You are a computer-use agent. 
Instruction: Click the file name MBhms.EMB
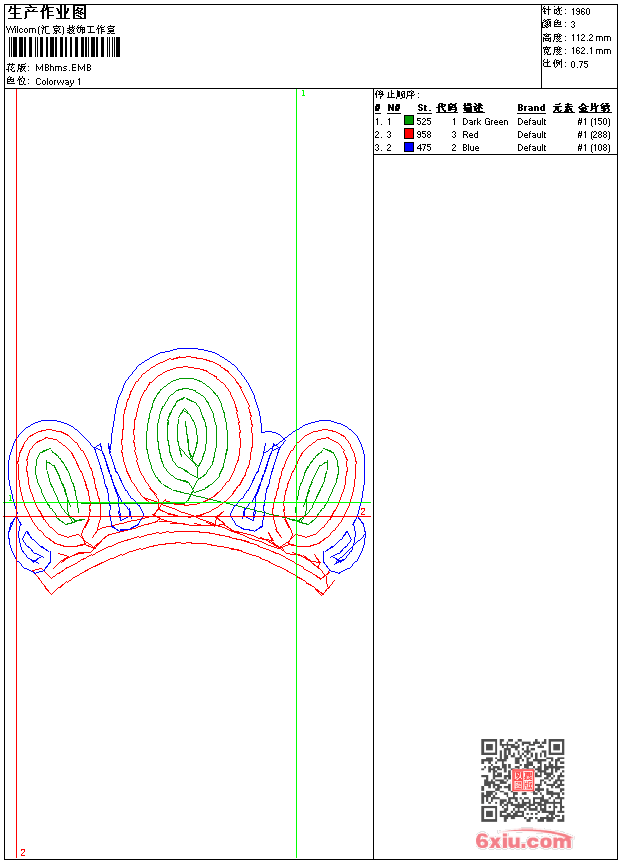tap(63, 68)
